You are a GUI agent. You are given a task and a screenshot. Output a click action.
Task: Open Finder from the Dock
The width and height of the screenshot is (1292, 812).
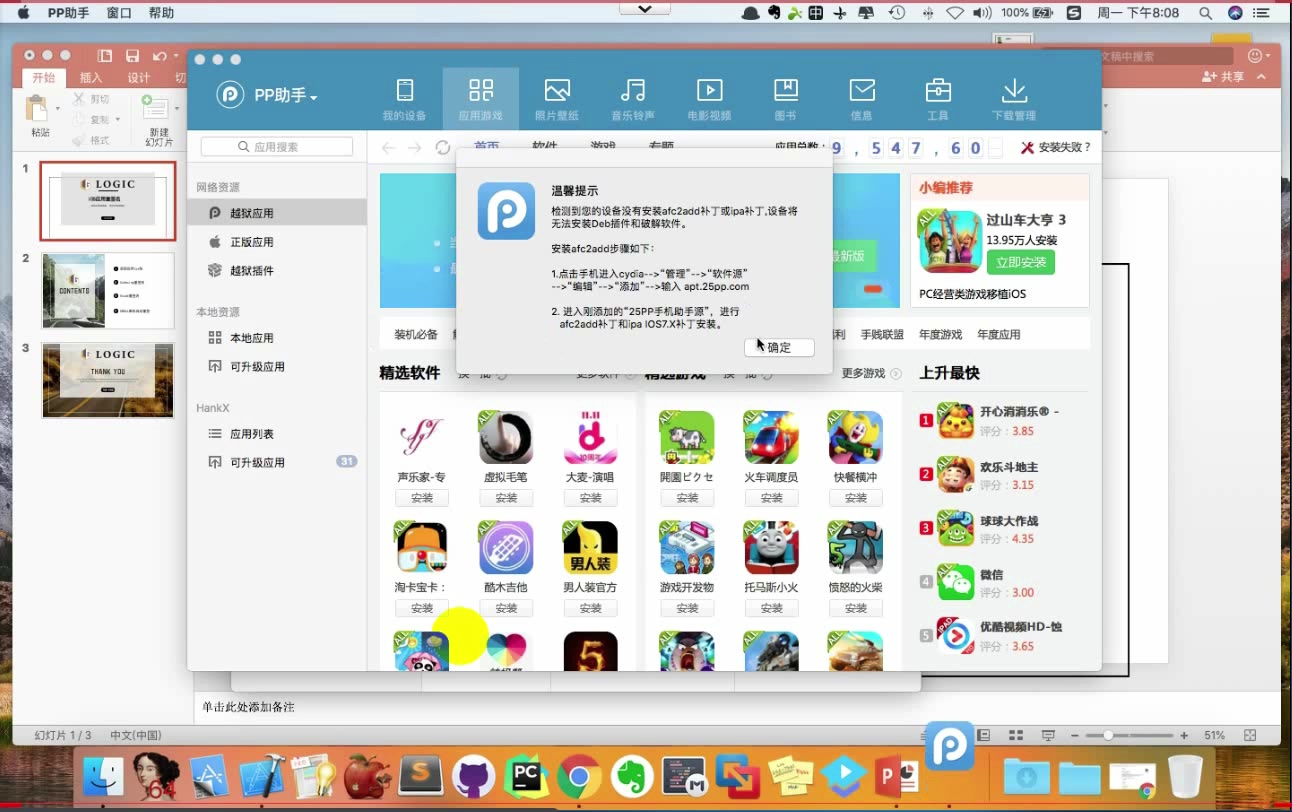(x=104, y=777)
